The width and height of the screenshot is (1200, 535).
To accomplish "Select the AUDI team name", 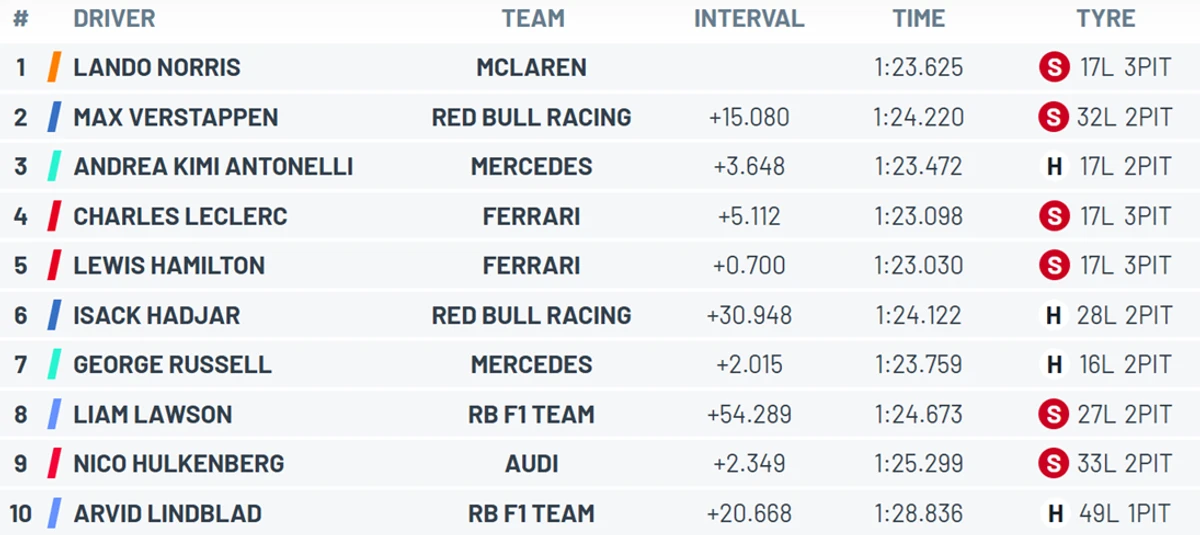I will pyautogui.click(x=532, y=464).
